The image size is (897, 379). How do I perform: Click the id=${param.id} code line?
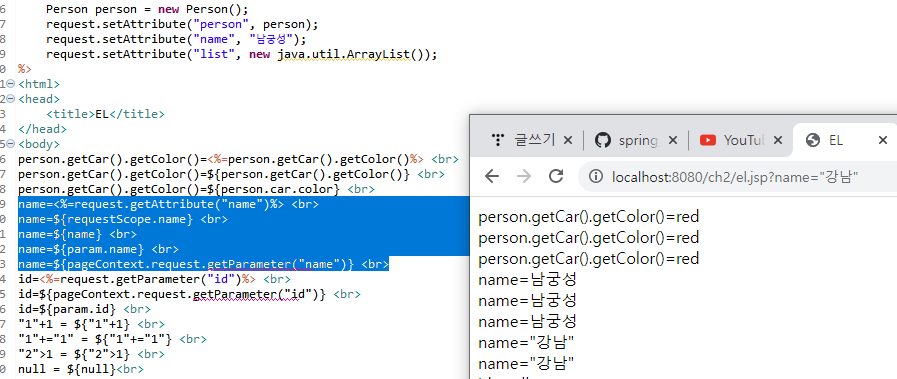point(85,309)
